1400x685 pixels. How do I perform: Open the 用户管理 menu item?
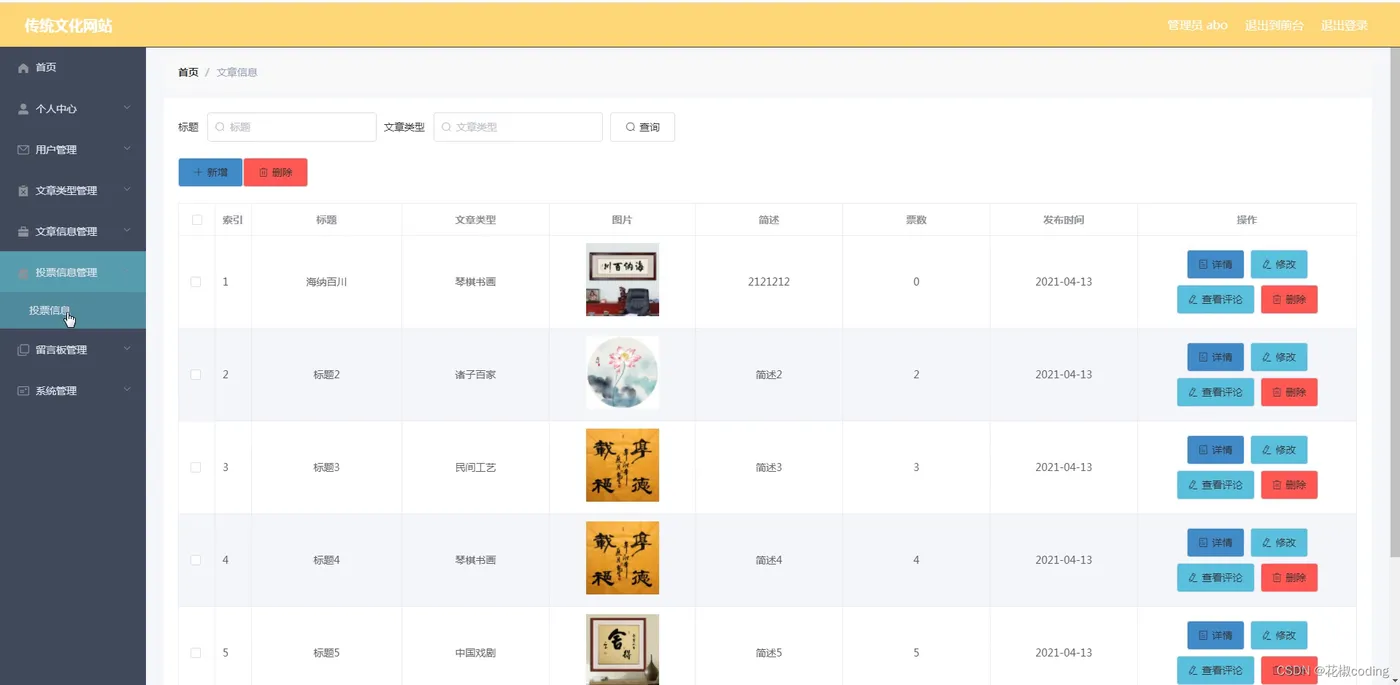point(73,149)
